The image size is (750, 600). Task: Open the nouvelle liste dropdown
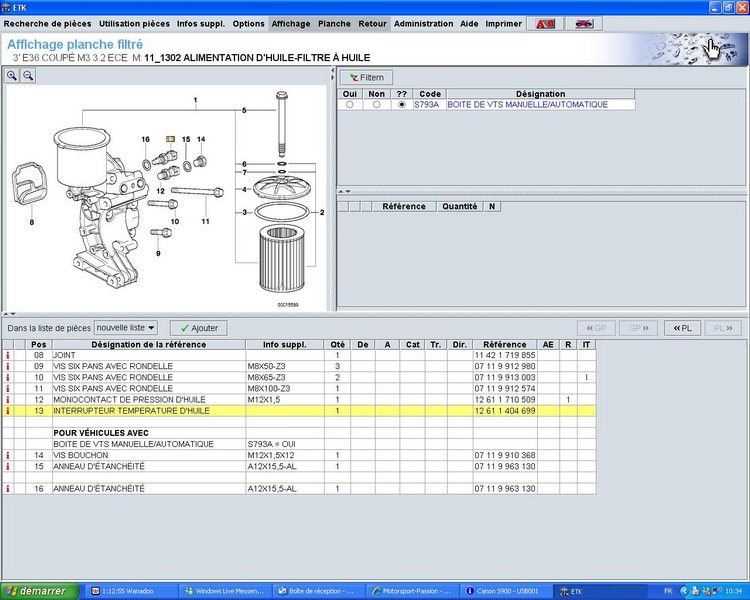[x=126, y=328]
